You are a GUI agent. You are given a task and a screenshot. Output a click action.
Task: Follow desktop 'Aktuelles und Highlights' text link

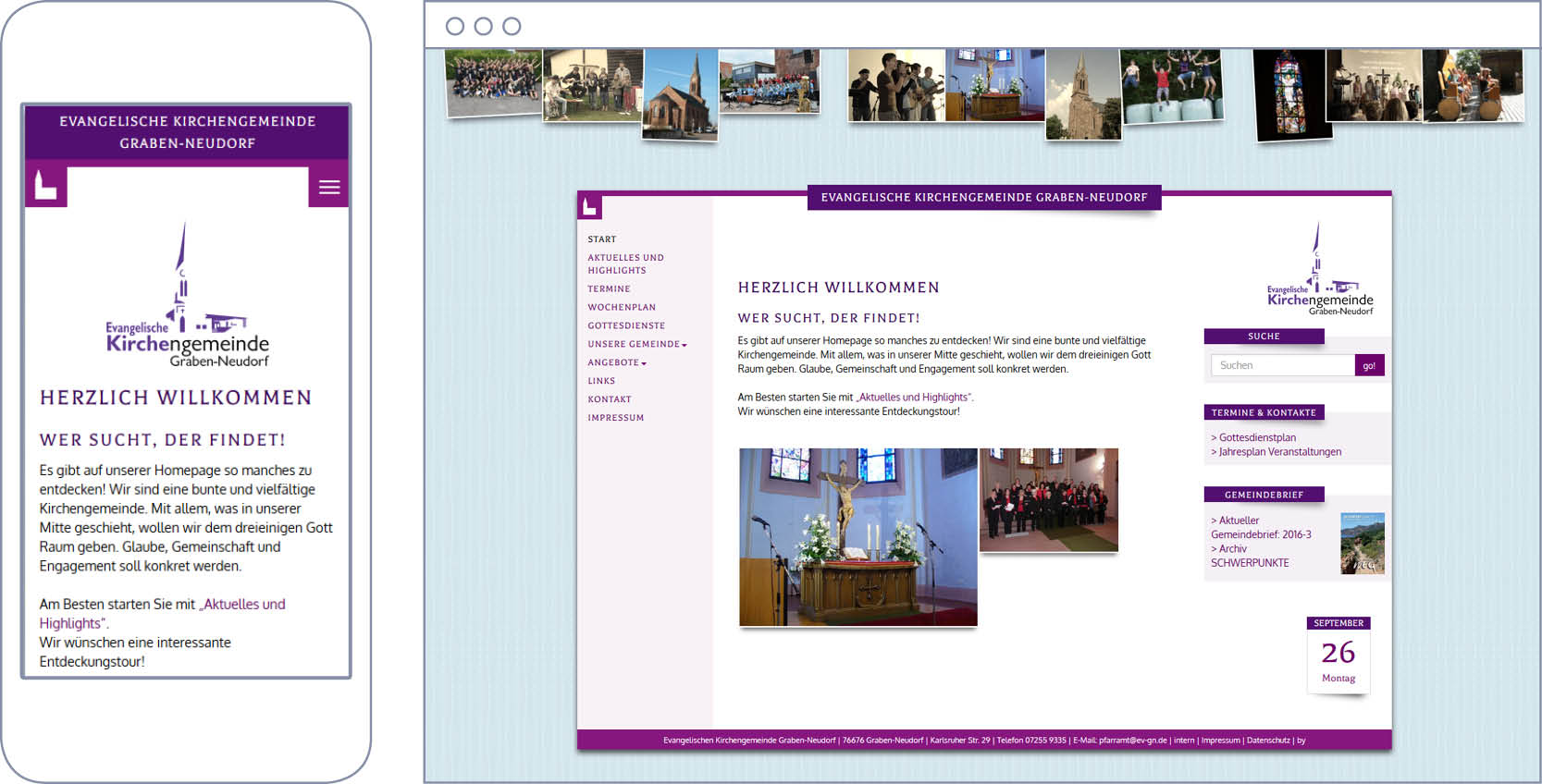coord(914,398)
